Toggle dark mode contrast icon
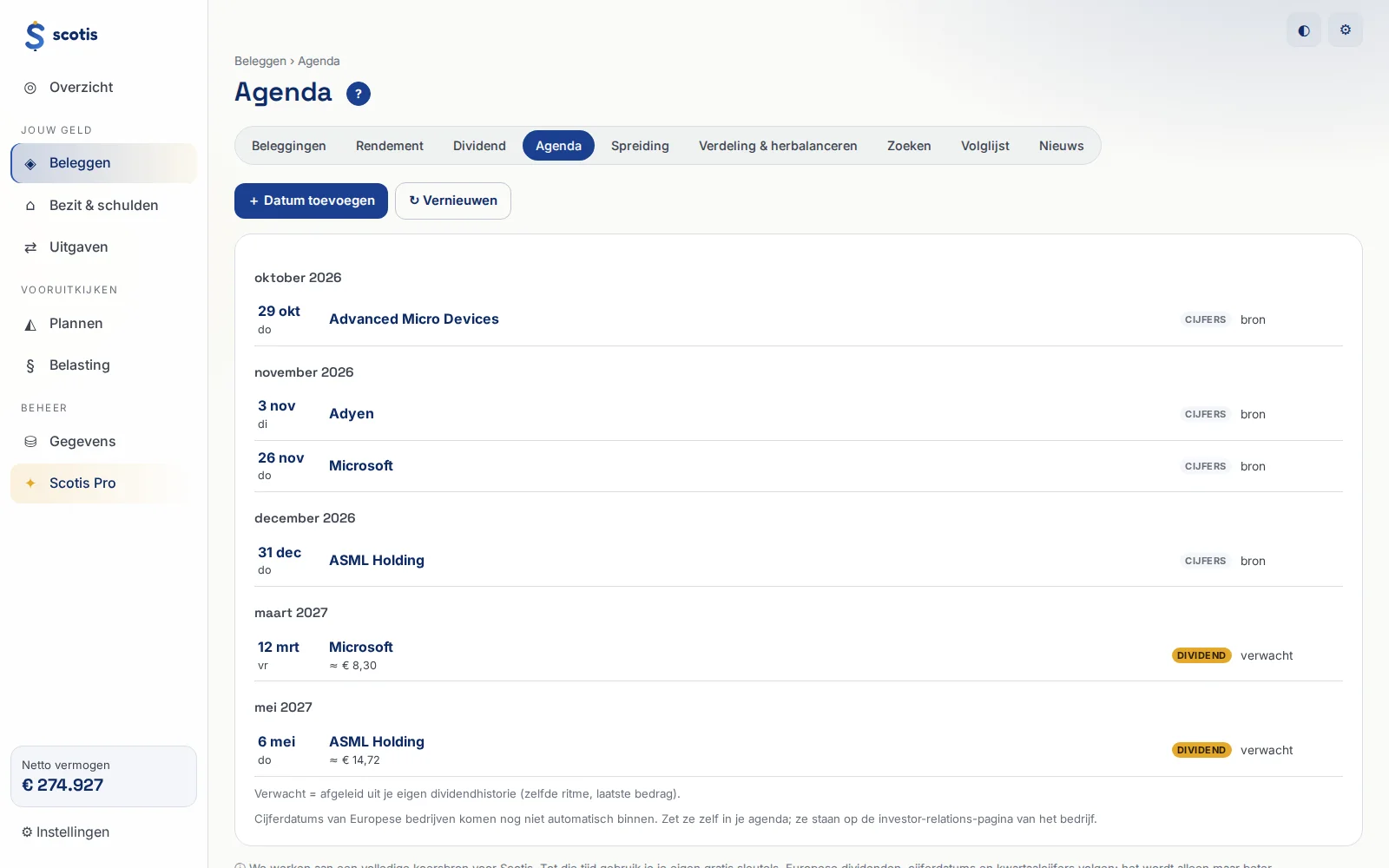Image resolution: width=1389 pixels, height=868 pixels. pos(1304,30)
